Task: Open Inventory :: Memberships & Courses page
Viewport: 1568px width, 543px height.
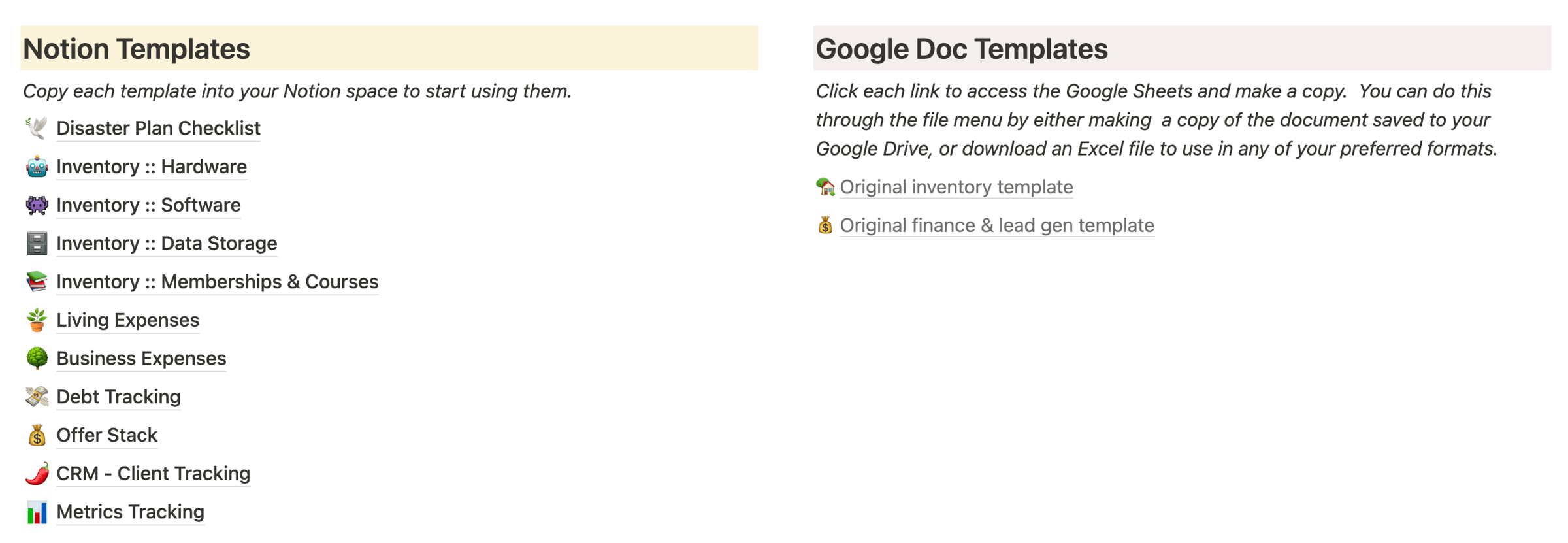Action: click(218, 282)
